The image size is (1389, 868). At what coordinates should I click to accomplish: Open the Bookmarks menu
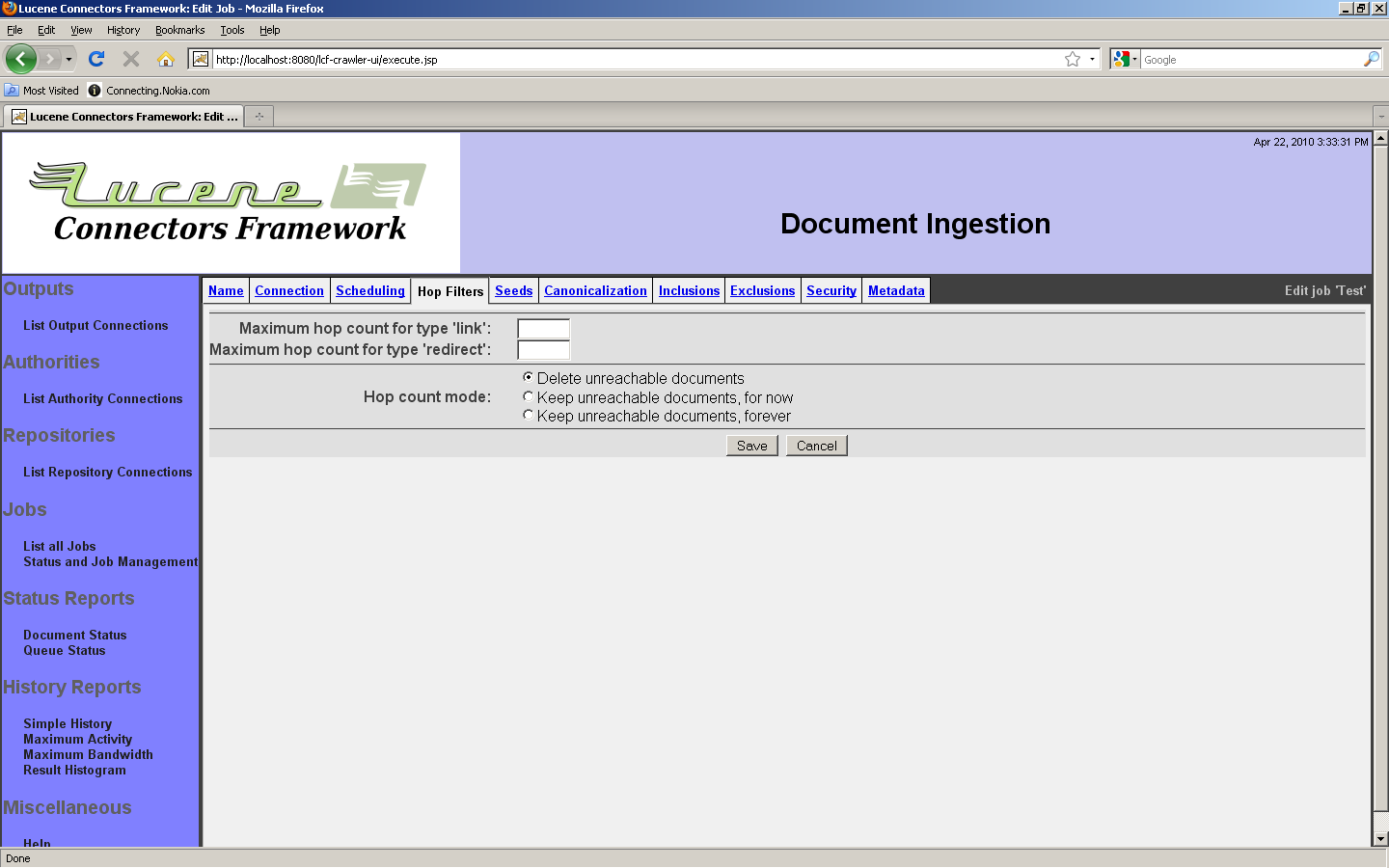click(179, 30)
